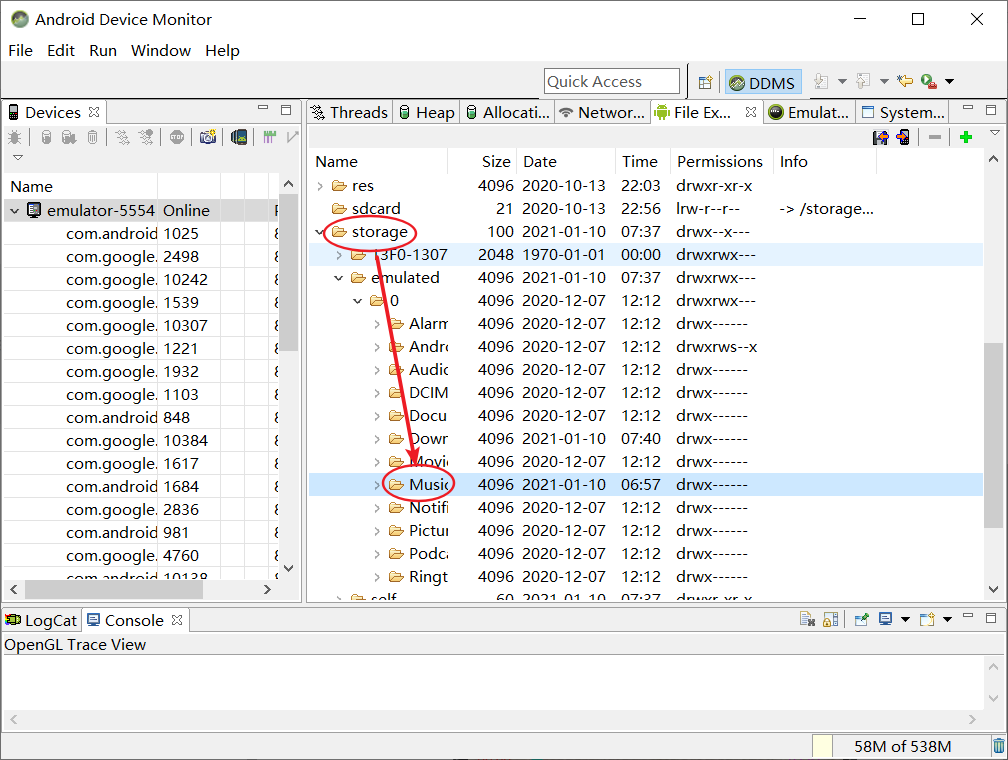Toggle the Pin Console icon
The width and height of the screenshot is (1008, 760).
(x=861, y=619)
